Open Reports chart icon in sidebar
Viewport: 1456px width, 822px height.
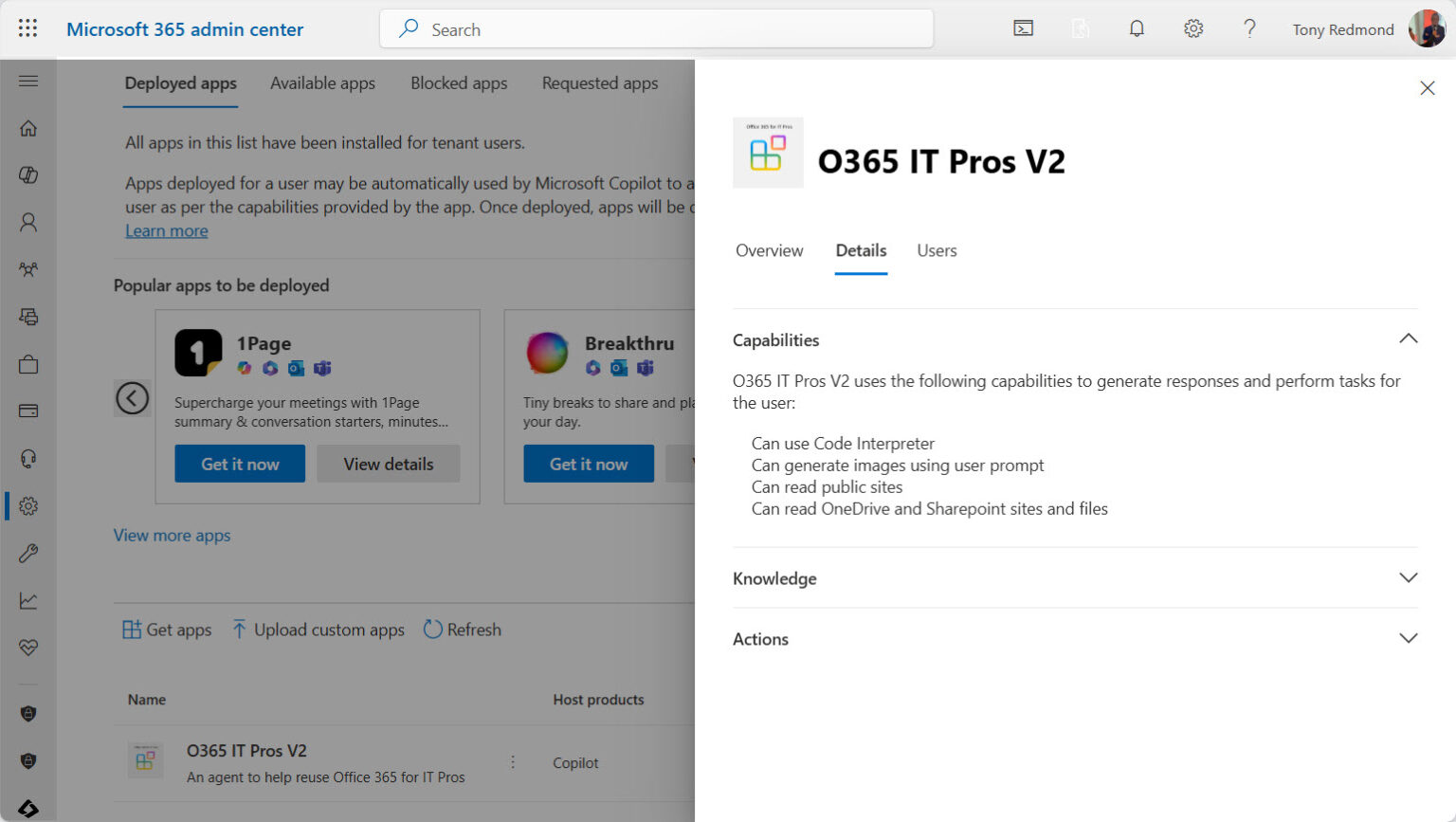coord(28,600)
